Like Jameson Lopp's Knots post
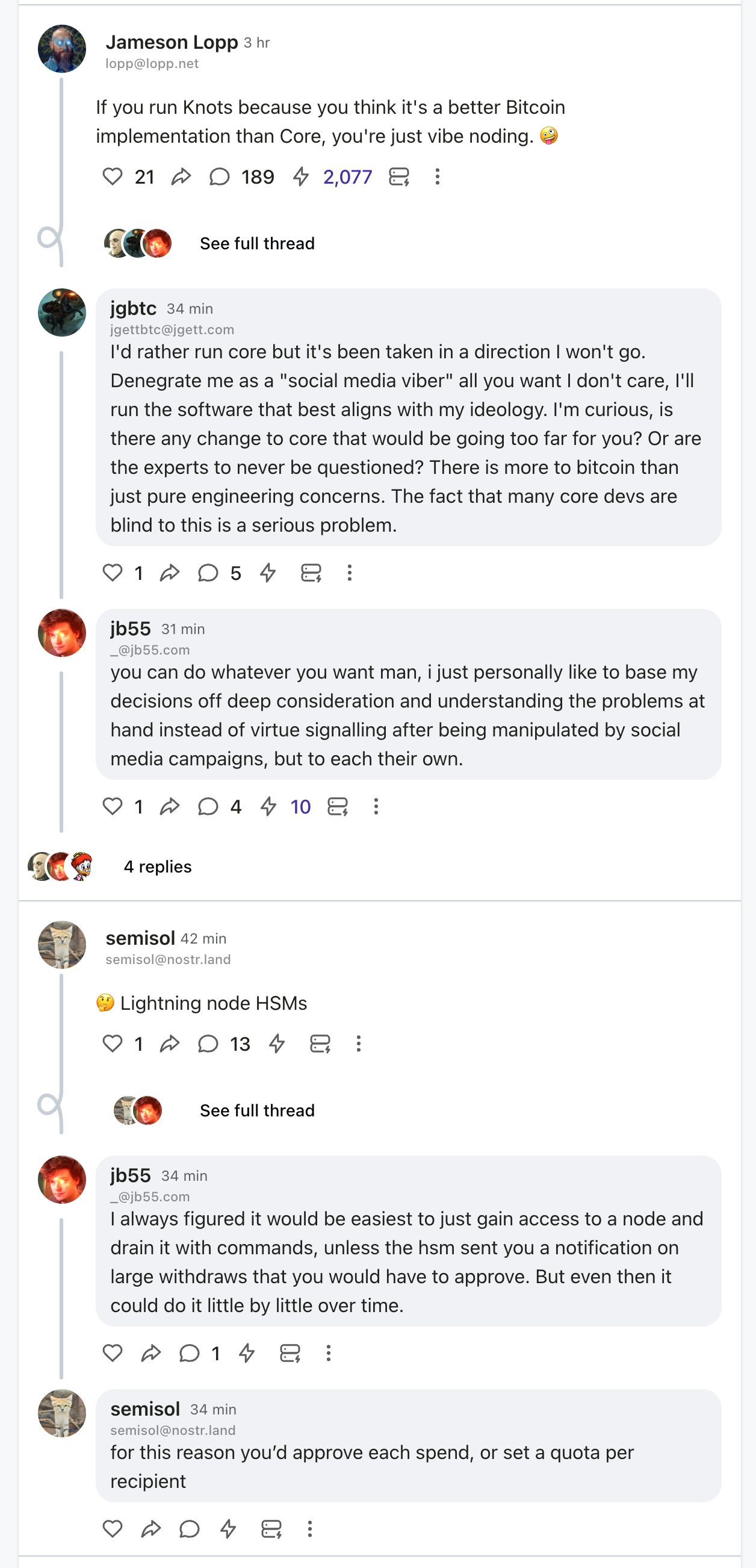756x1568 pixels. tap(113, 177)
